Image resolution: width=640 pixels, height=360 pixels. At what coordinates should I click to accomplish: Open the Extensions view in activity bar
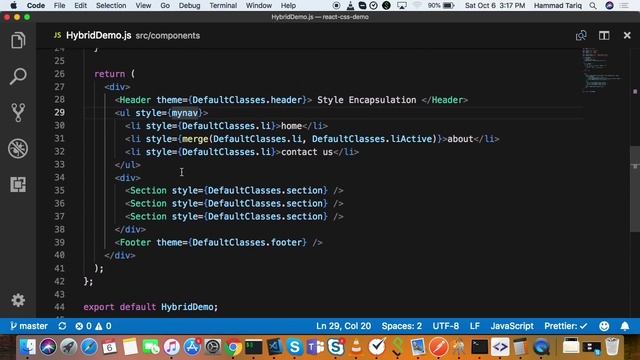click(x=18, y=184)
